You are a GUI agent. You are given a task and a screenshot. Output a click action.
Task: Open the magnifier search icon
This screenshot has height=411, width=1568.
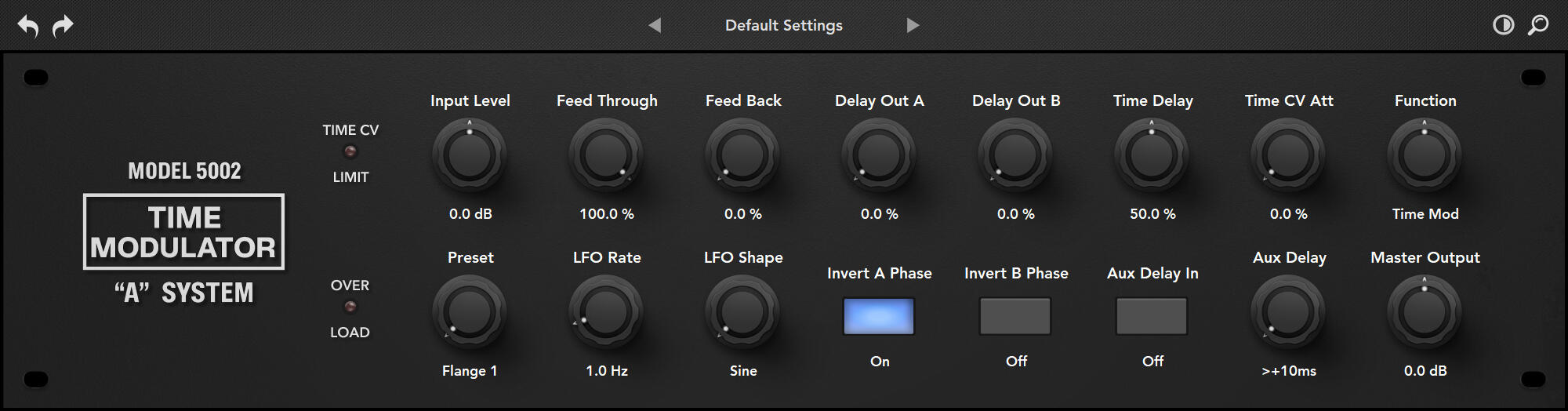tap(1538, 25)
